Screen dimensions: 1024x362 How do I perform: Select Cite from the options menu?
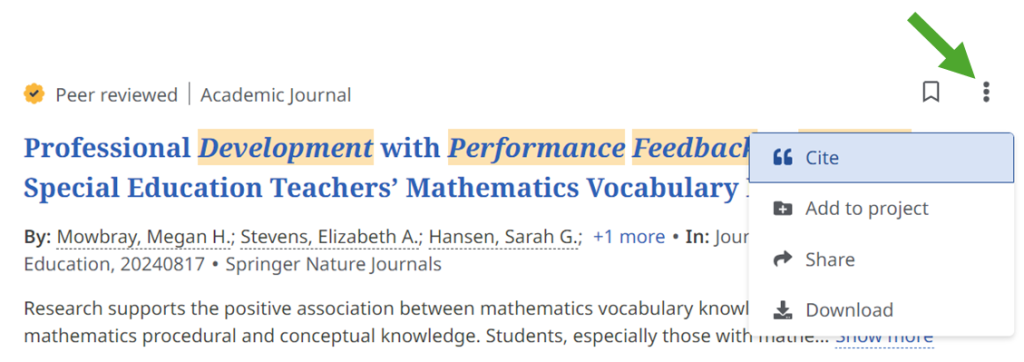882,158
